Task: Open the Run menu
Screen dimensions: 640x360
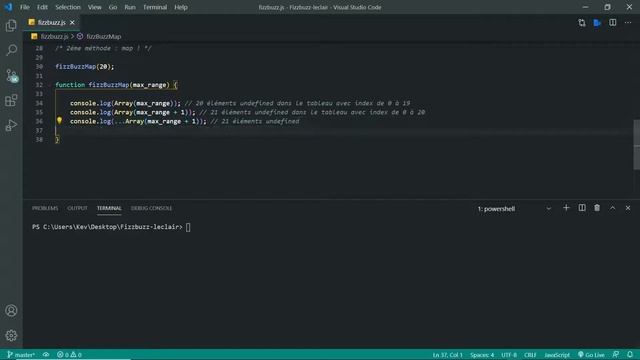Action: (x=130, y=7)
